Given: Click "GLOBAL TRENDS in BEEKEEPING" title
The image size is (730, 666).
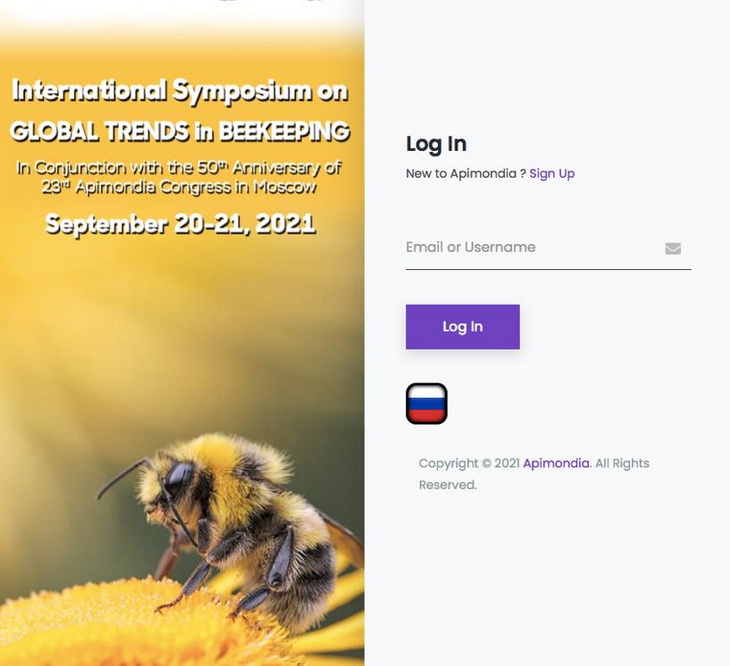Looking at the screenshot, I should click(x=180, y=131).
